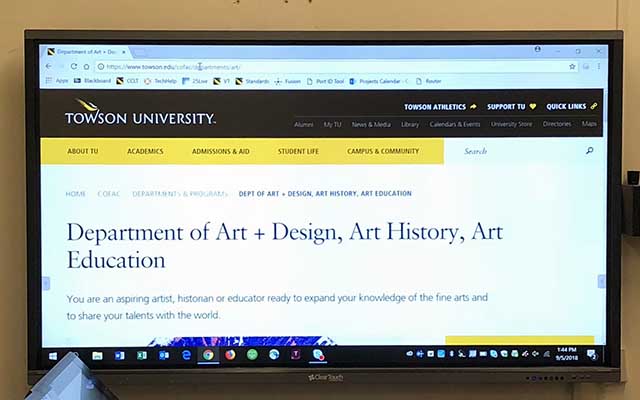
Task: Open the Port ID Tool bookmark
Action: (x=325, y=81)
